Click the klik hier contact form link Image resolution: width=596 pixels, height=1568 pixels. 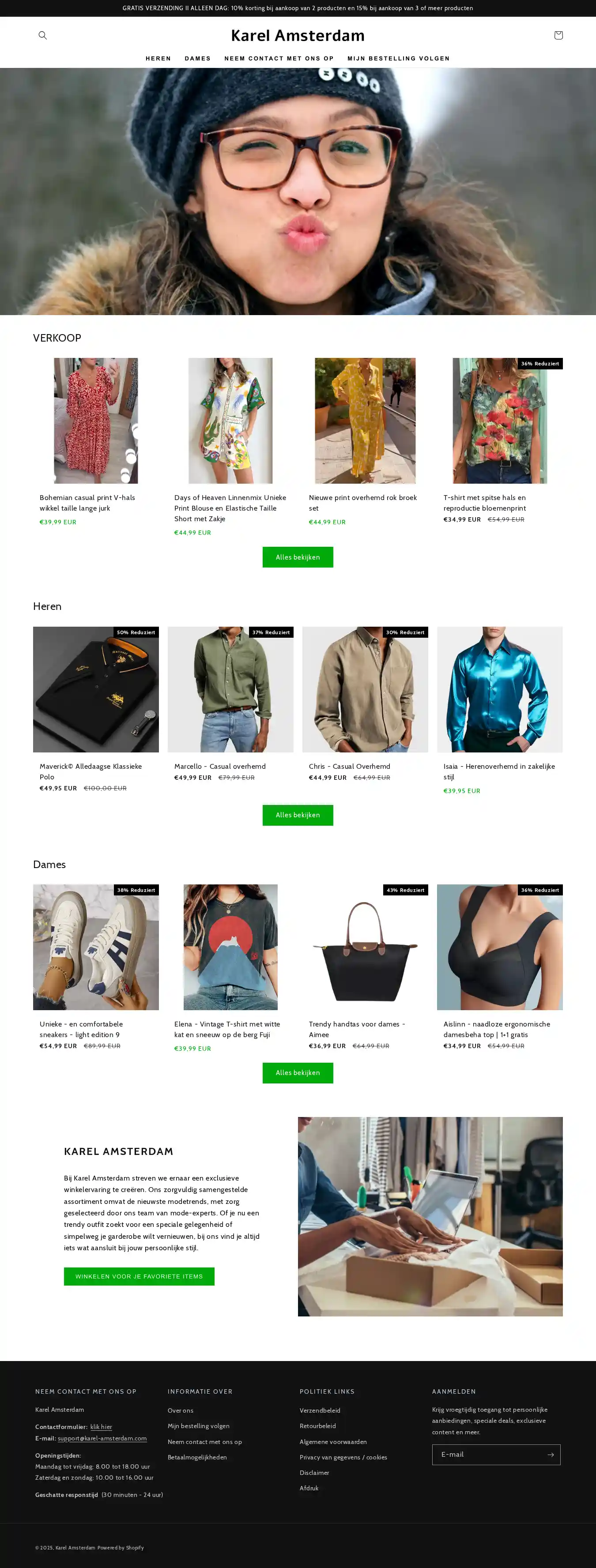coord(101,1427)
